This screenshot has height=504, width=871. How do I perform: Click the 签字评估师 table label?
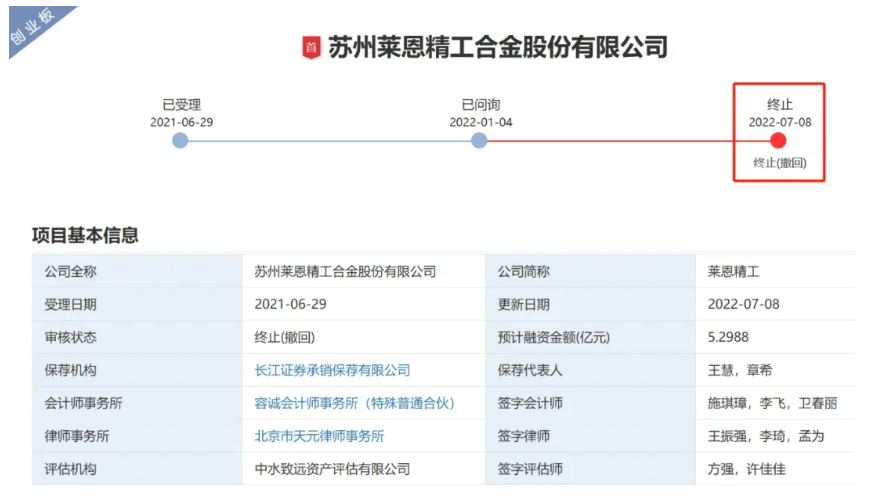[530, 469]
